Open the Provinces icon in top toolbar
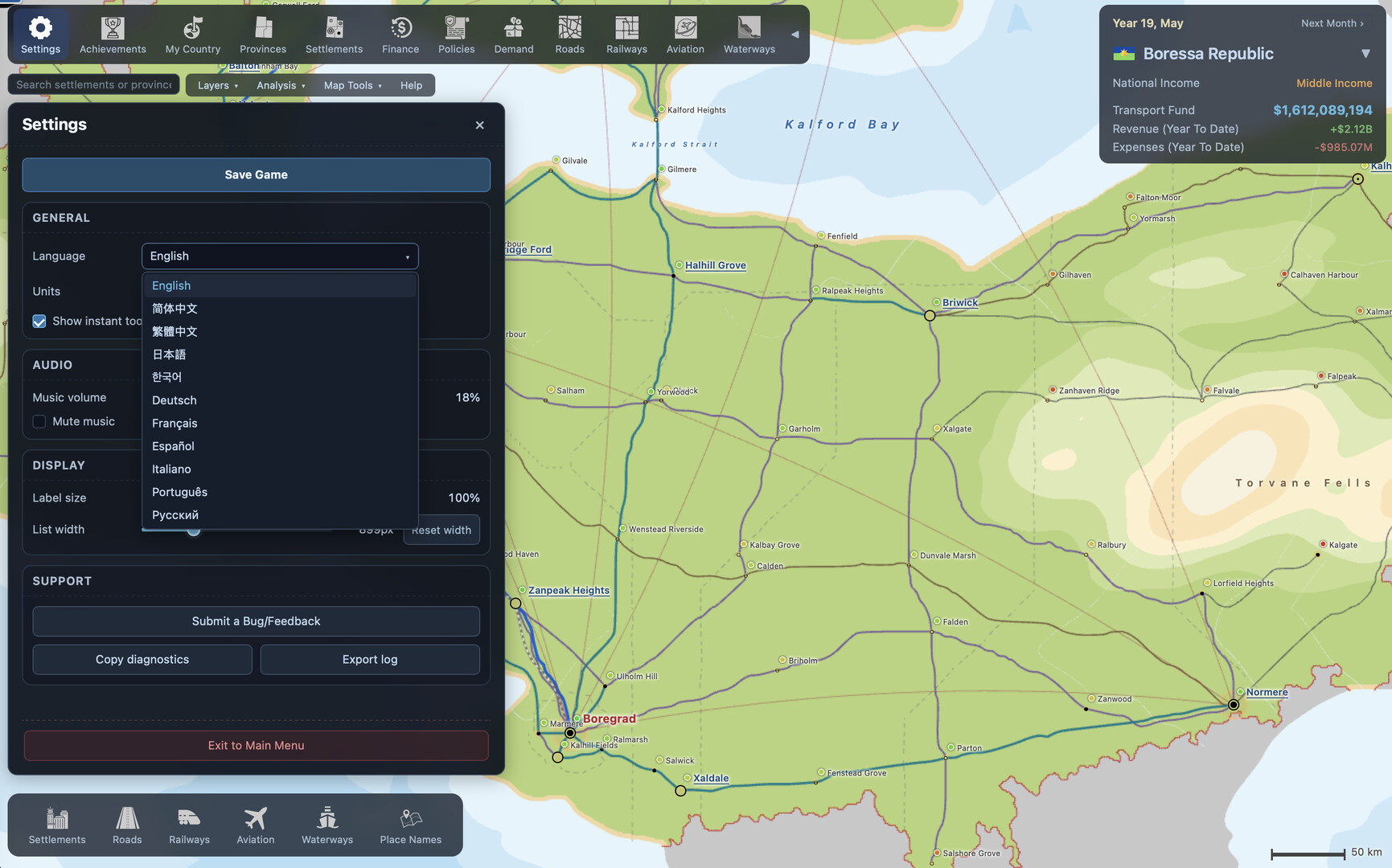The image size is (1392, 868). 263,35
